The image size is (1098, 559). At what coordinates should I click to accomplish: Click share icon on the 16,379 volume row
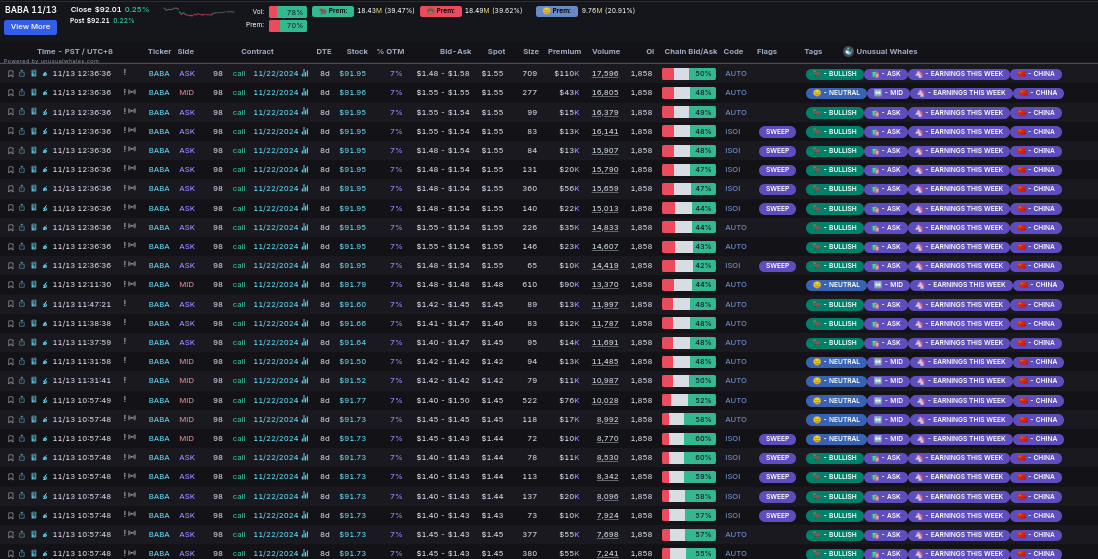[x=22, y=112]
